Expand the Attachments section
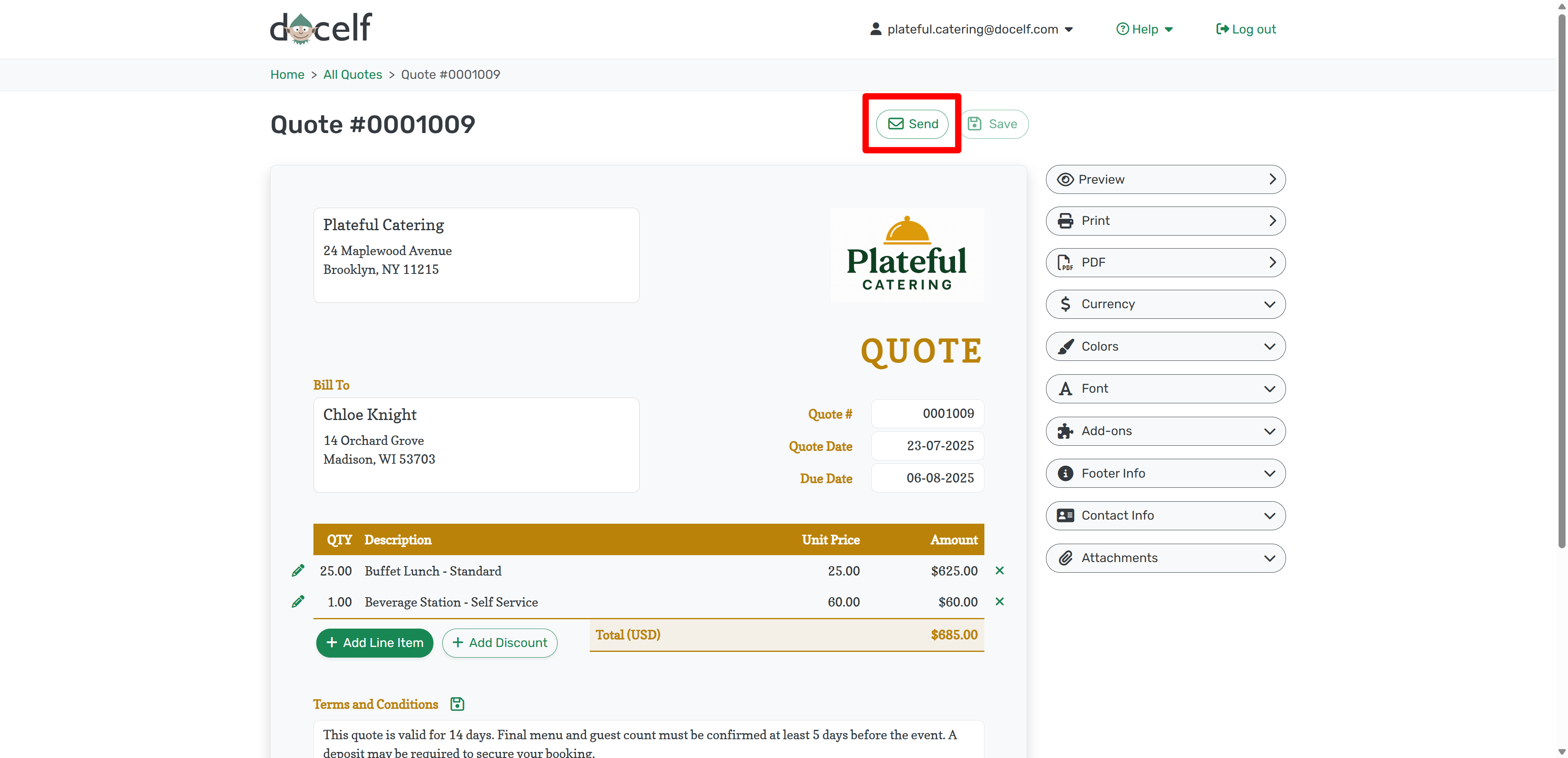Screen dimensions: 1568x758 pos(1164,558)
